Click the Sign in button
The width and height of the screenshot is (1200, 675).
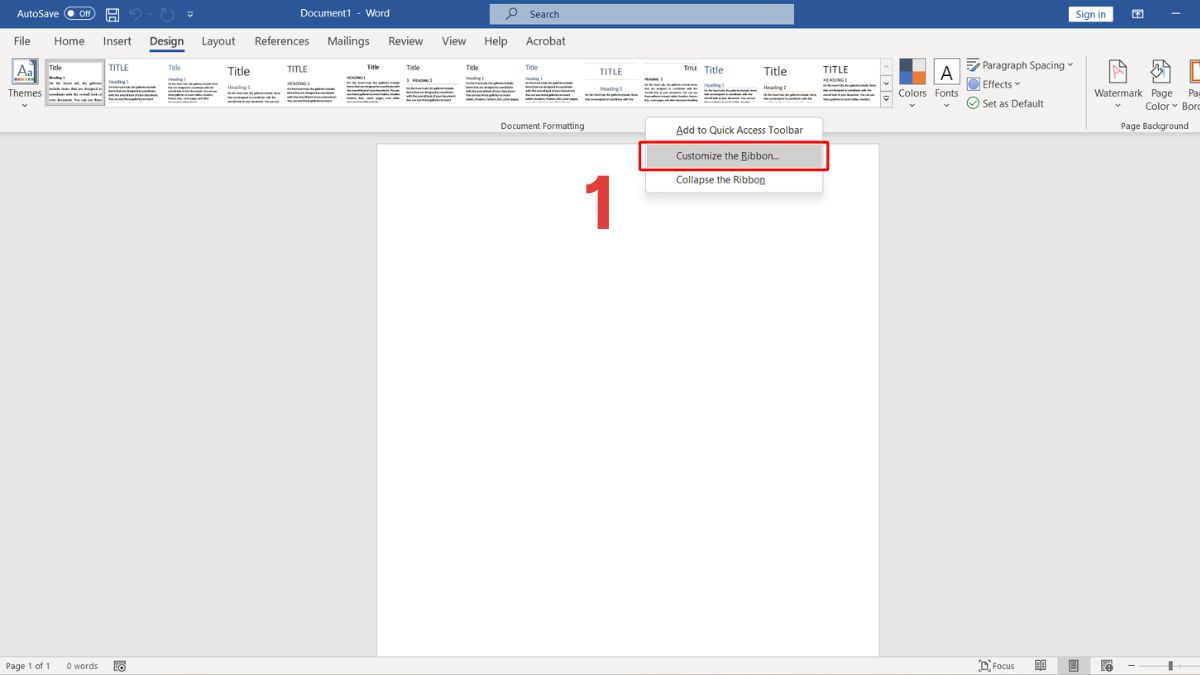[1090, 14]
